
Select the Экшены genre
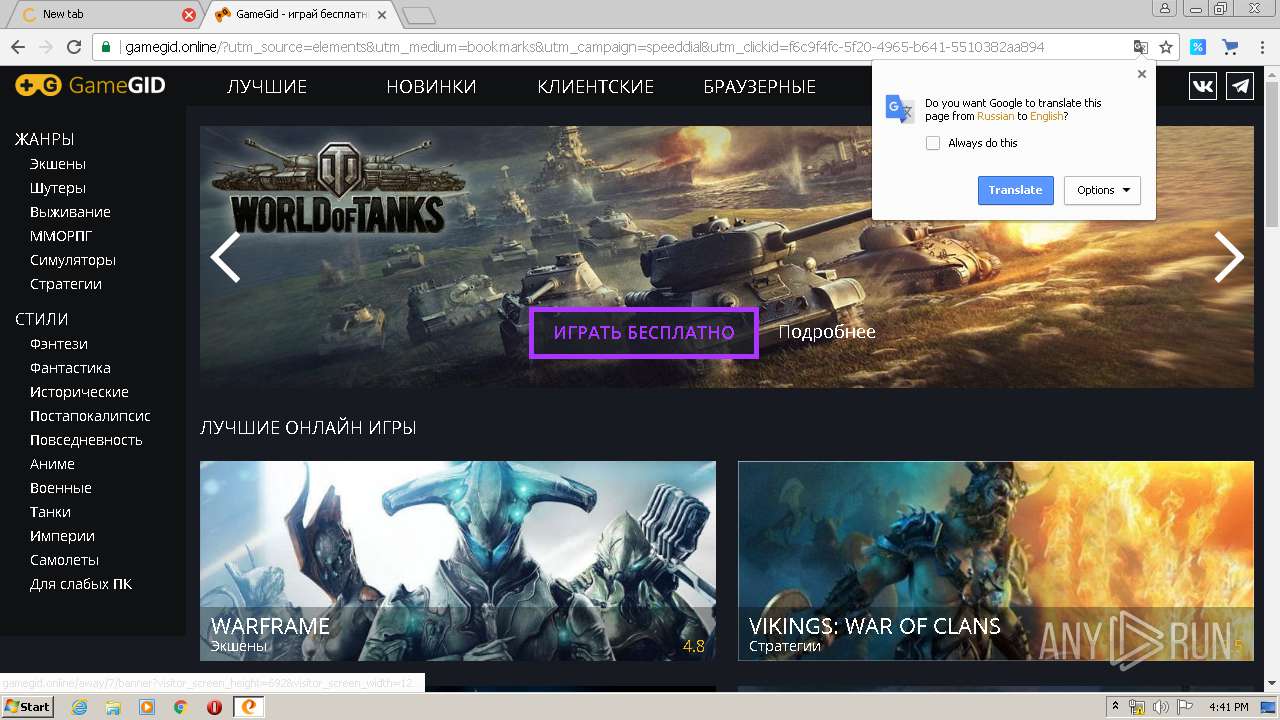coord(58,164)
